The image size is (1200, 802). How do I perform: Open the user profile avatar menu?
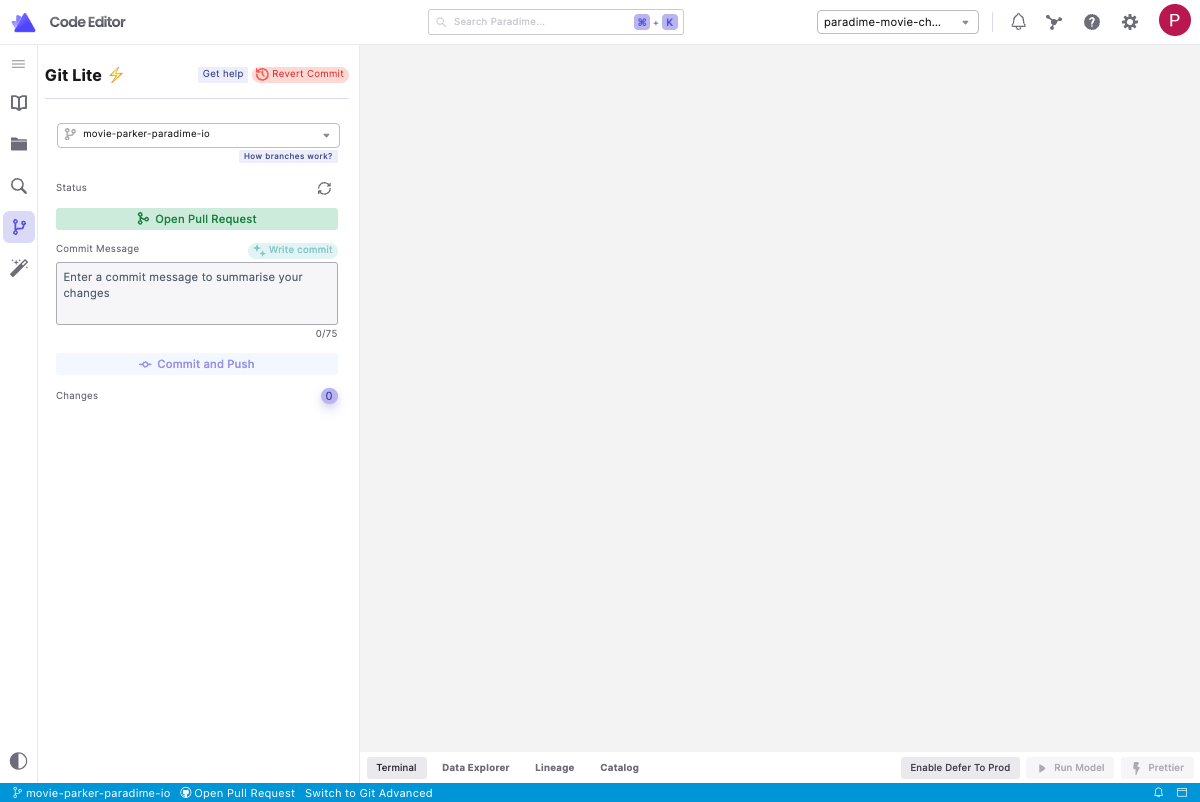click(x=1174, y=20)
